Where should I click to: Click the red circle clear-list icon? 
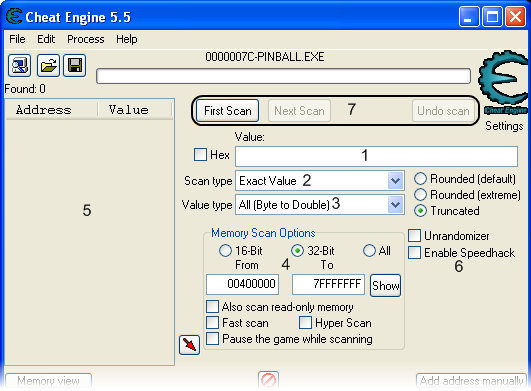(268, 380)
